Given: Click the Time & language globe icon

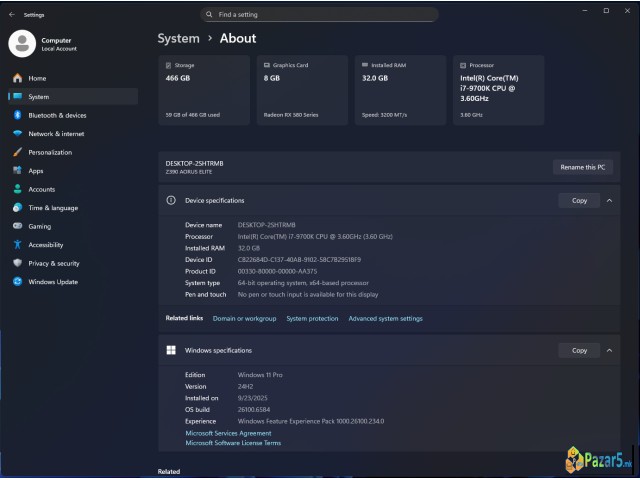Looking at the screenshot, I should [18, 208].
